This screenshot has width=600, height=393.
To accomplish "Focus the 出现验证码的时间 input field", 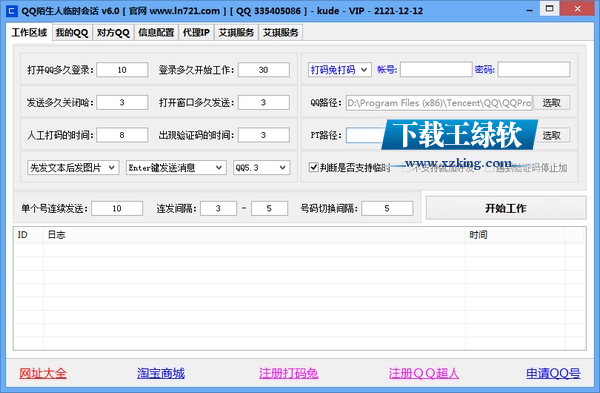I will pyautogui.click(x=264, y=135).
